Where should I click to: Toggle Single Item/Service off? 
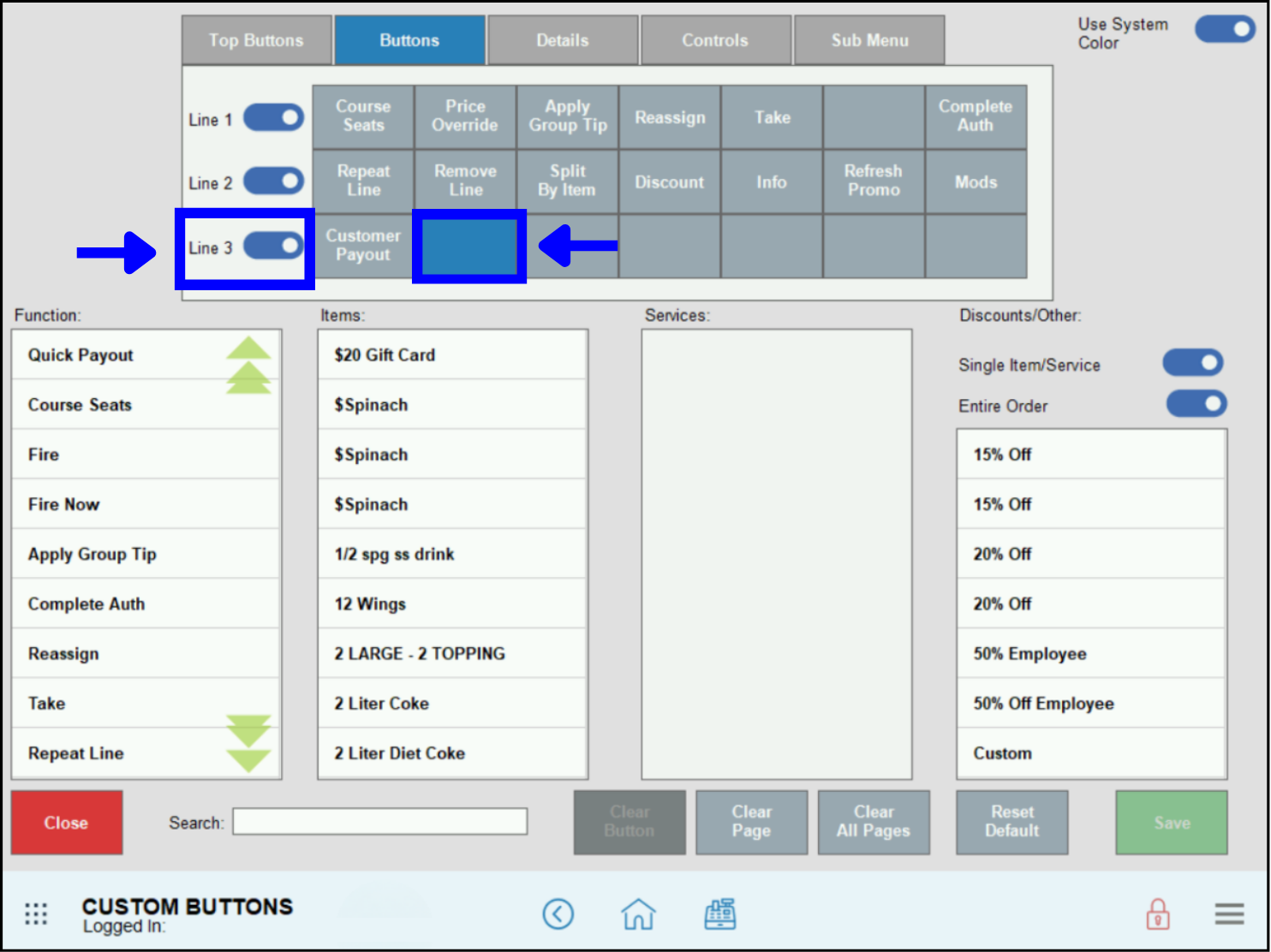click(1193, 362)
